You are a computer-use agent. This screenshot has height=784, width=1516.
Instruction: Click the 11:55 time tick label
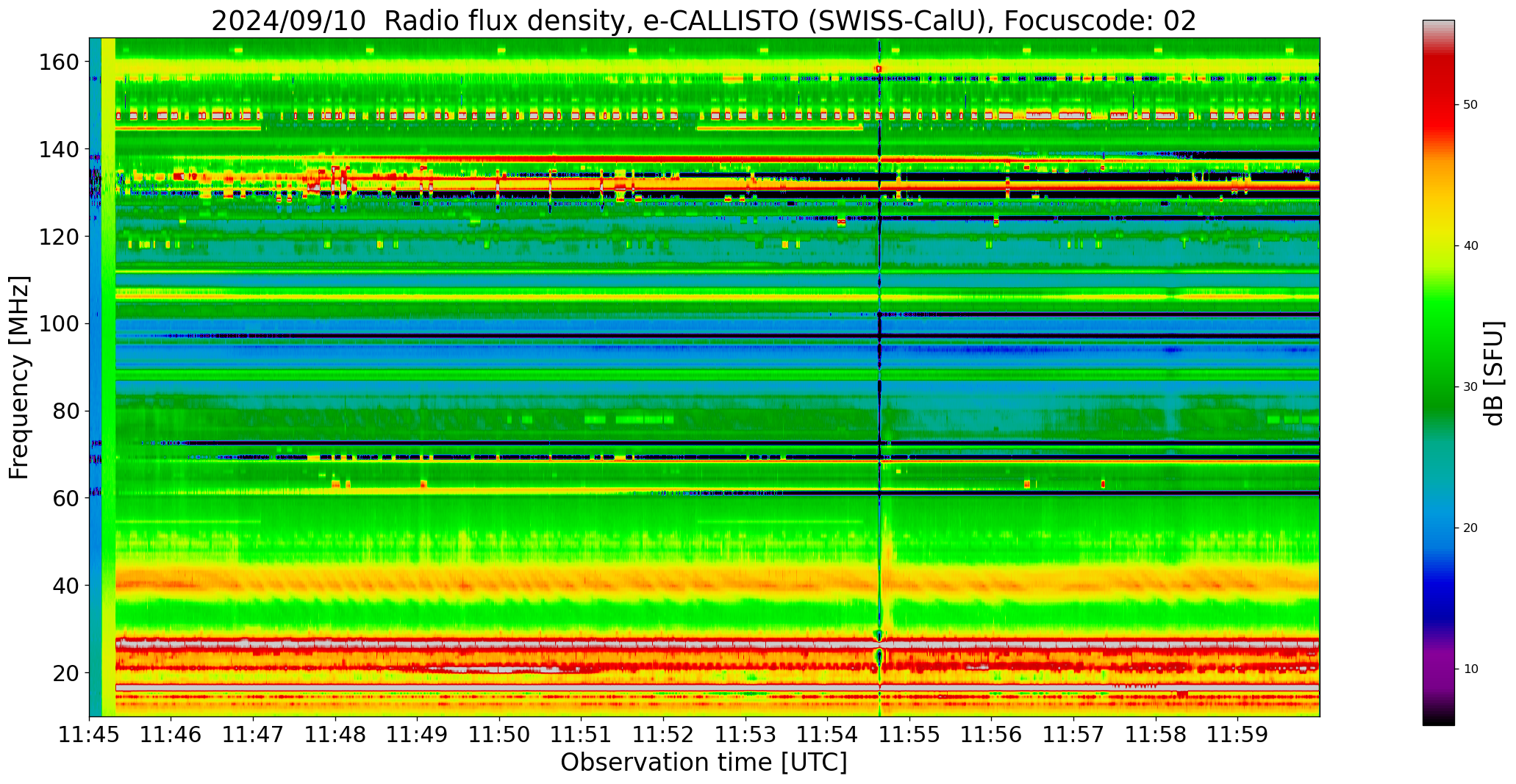coord(909,735)
